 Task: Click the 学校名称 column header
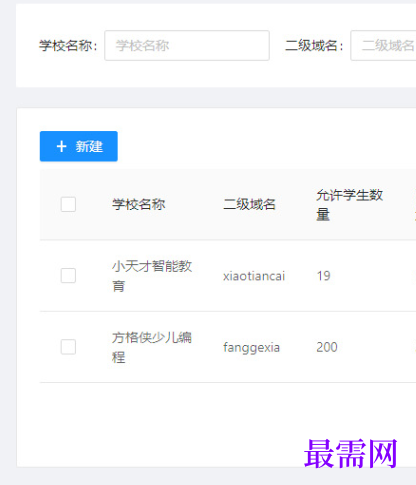[x=139, y=204]
